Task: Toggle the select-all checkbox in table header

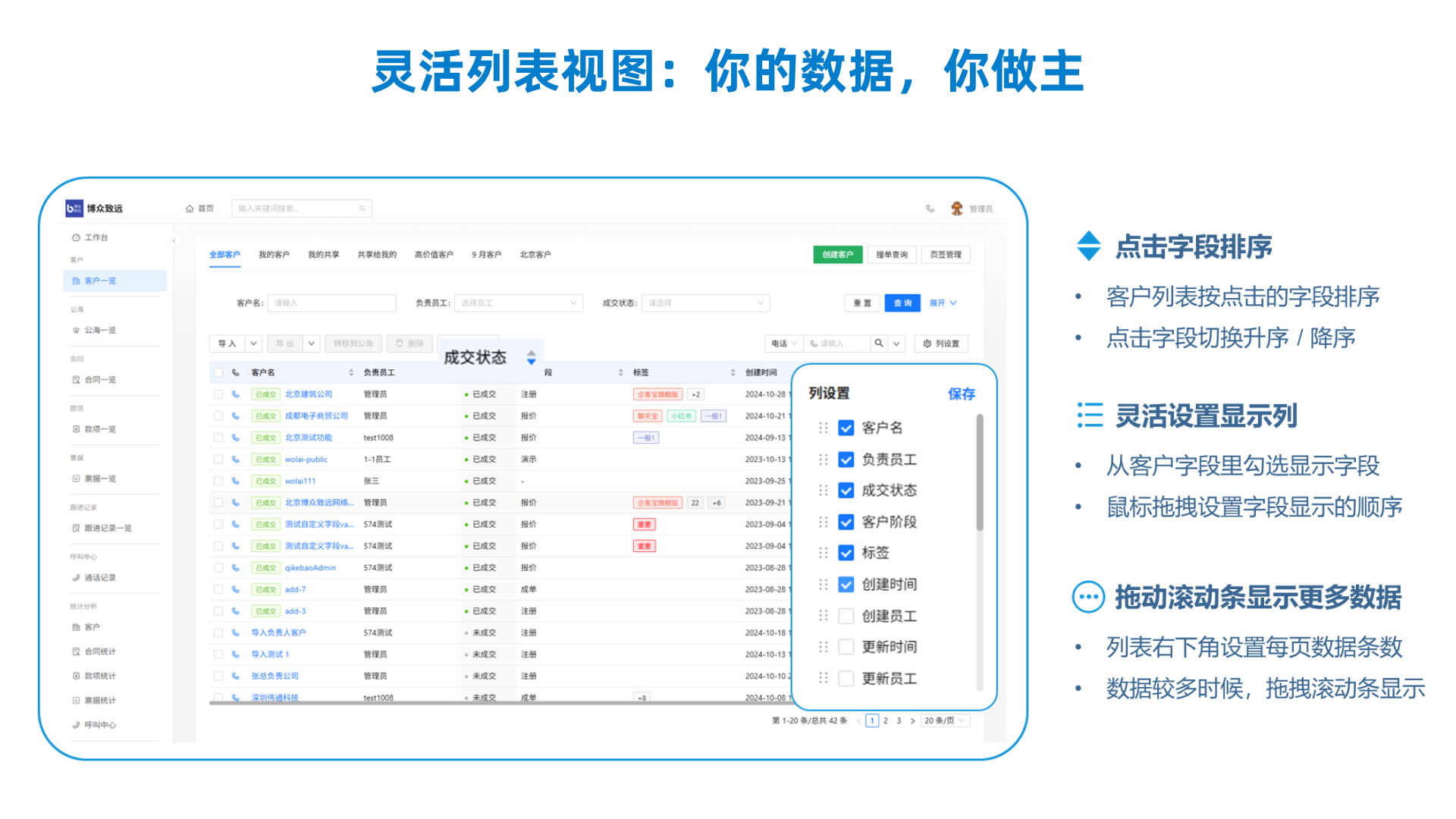Action: click(218, 372)
